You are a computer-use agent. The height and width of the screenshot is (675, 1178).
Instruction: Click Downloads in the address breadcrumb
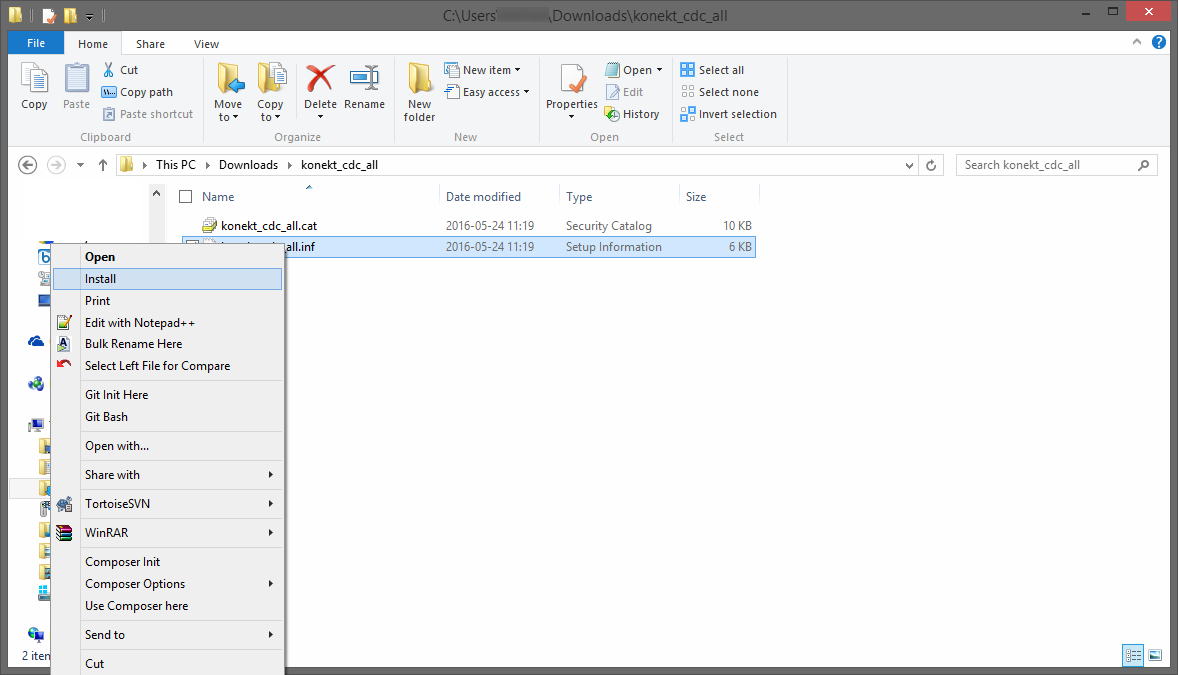(x=248, y=165)
